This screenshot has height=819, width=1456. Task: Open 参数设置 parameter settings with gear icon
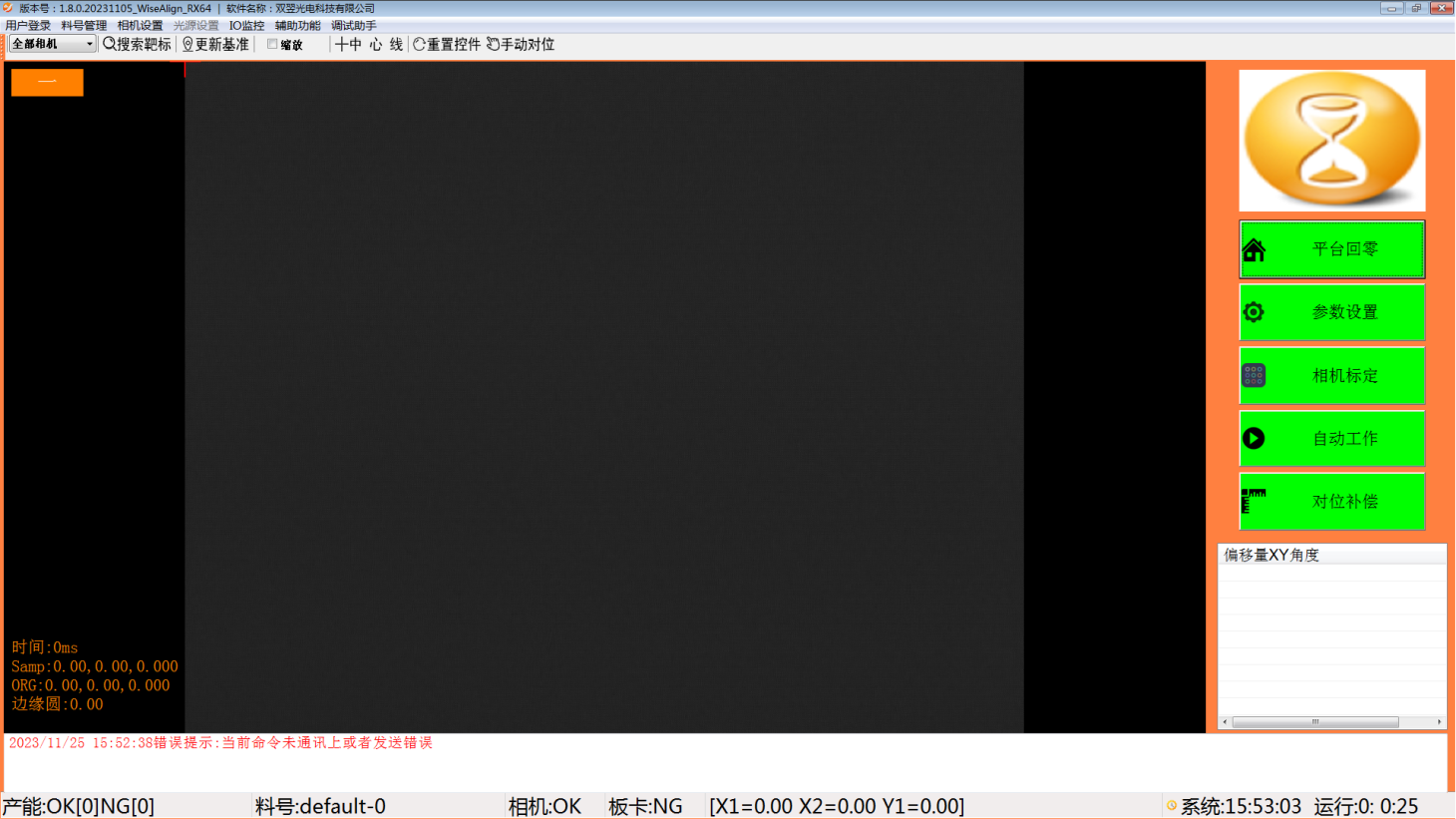(x=1331, y=312)
